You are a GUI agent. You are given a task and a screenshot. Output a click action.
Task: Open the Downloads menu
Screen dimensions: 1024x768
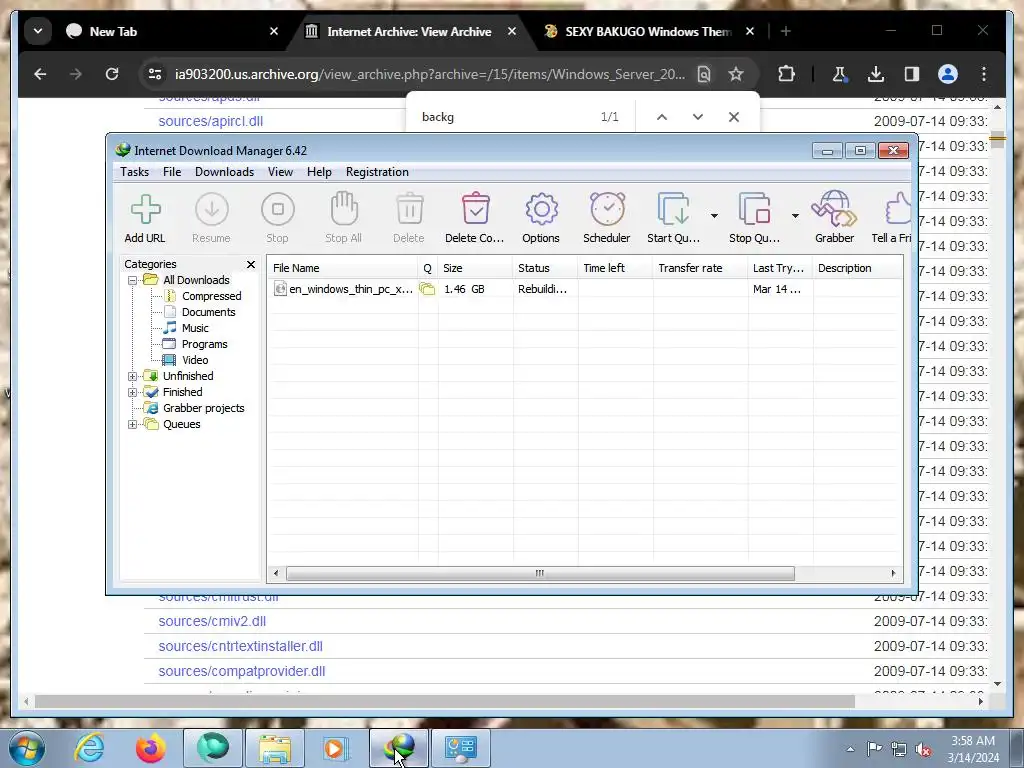(x=224, y=172)
